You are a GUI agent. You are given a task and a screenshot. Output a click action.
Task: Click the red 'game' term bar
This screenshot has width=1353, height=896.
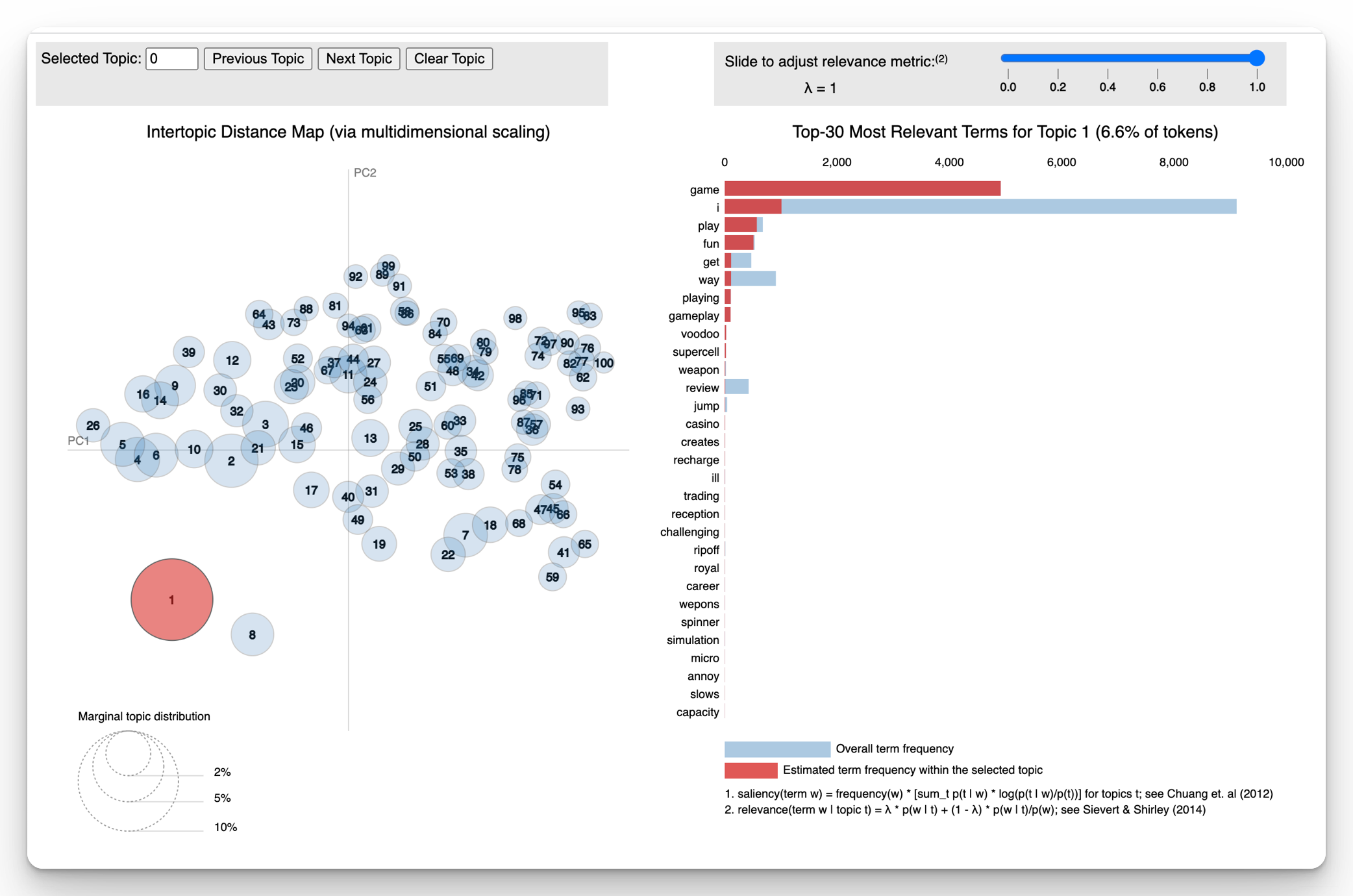point(862,189)
